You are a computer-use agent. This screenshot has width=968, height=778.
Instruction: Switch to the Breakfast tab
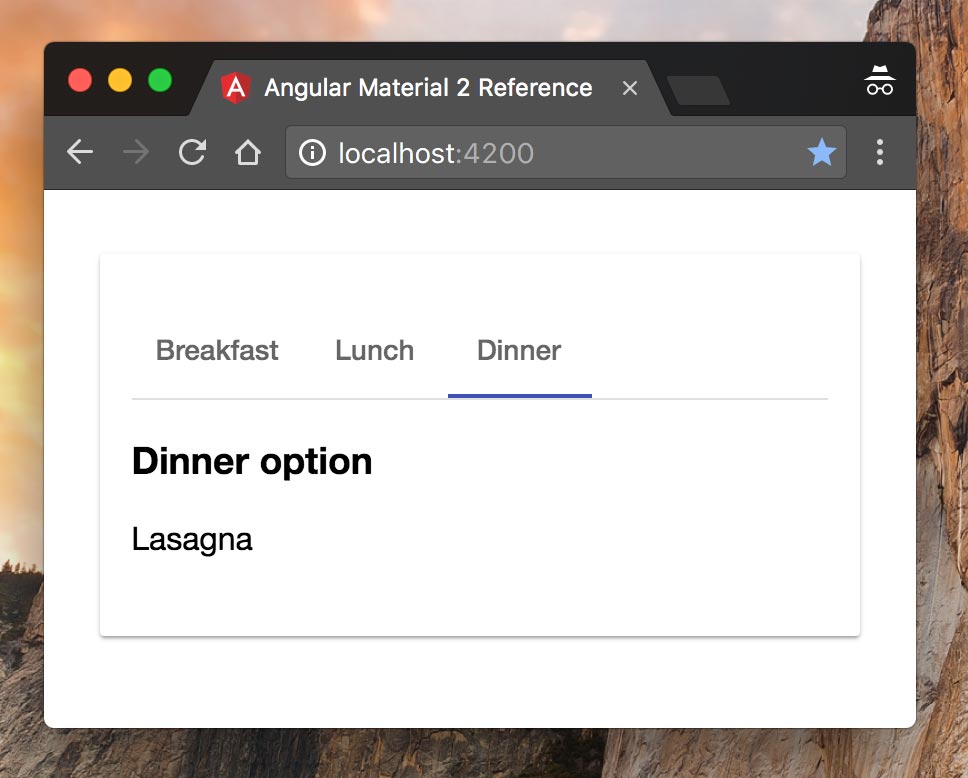pos(217,351)
